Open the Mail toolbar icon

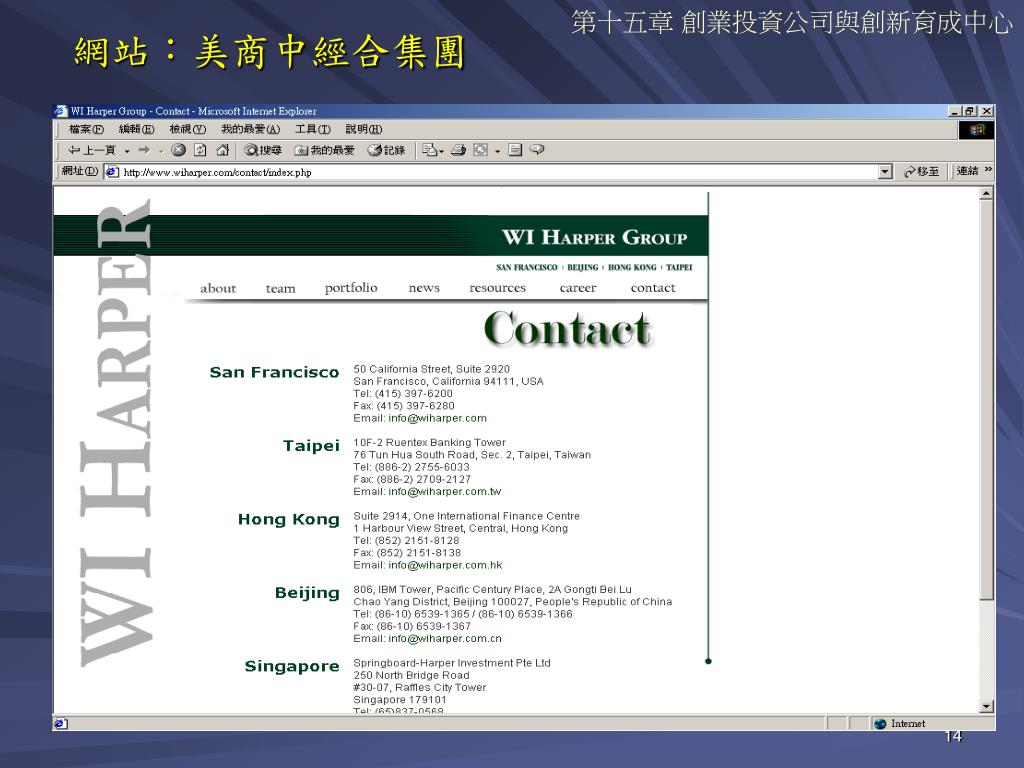pyautogui.click(x=431, y=150)
